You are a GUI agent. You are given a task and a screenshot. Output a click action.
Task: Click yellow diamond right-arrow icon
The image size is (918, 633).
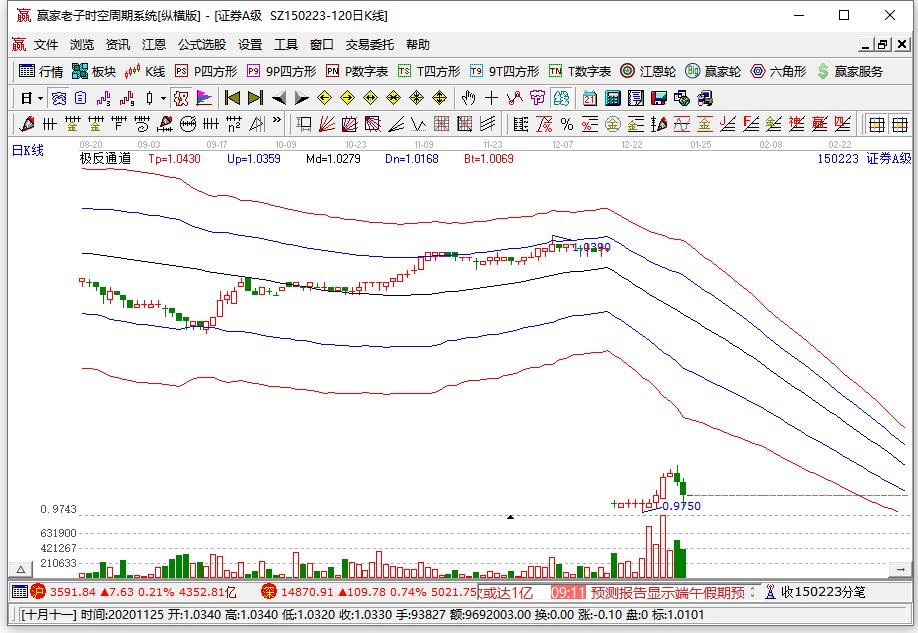[347, 98]
